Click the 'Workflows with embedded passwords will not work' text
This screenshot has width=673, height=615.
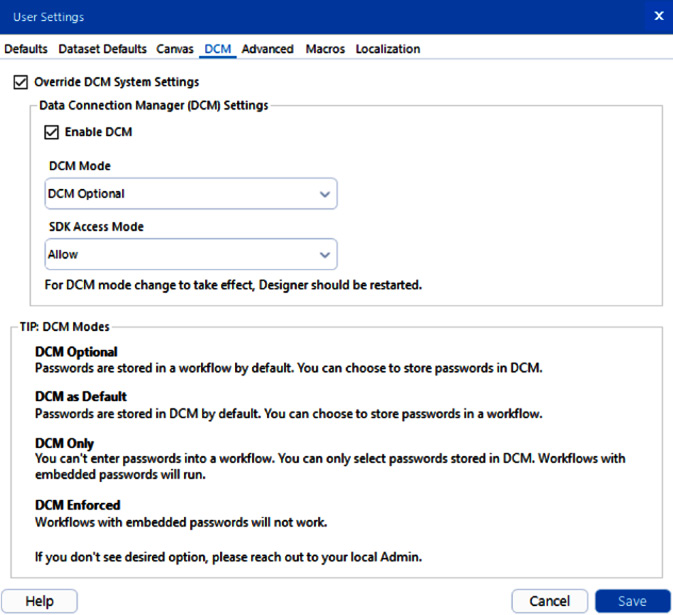point(181,522)
